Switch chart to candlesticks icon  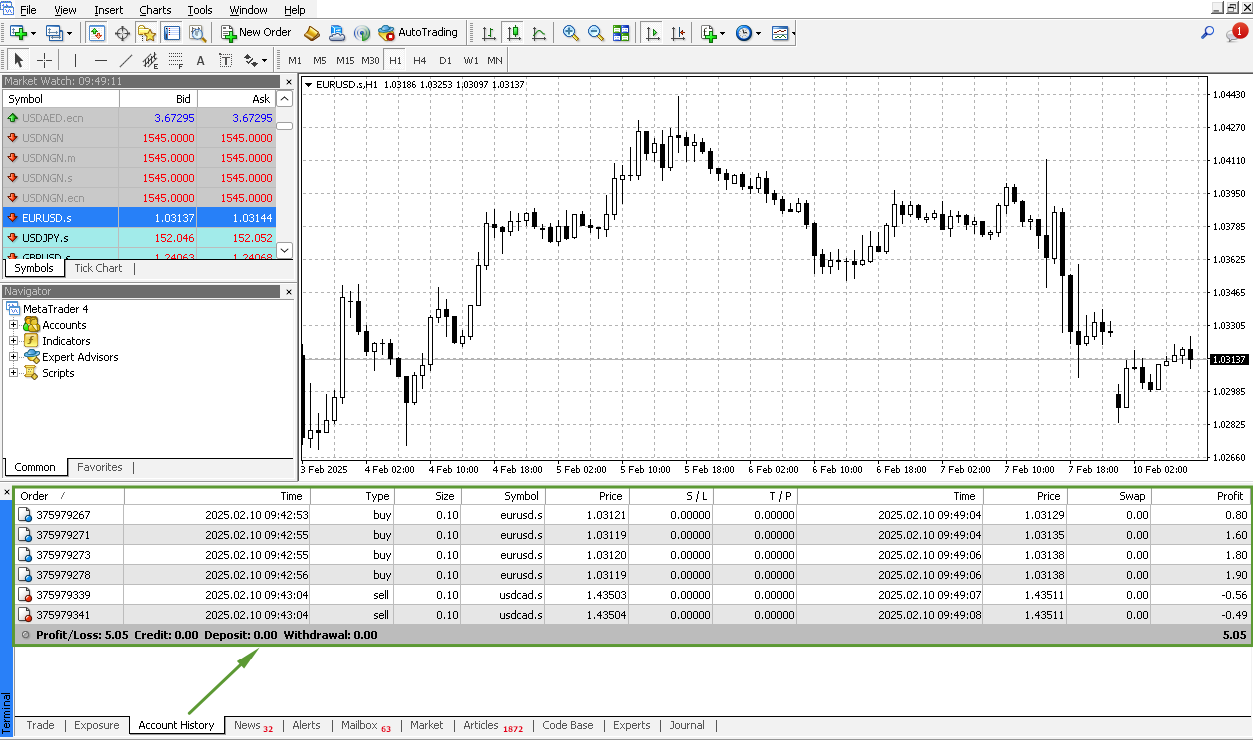click(514, 33)
